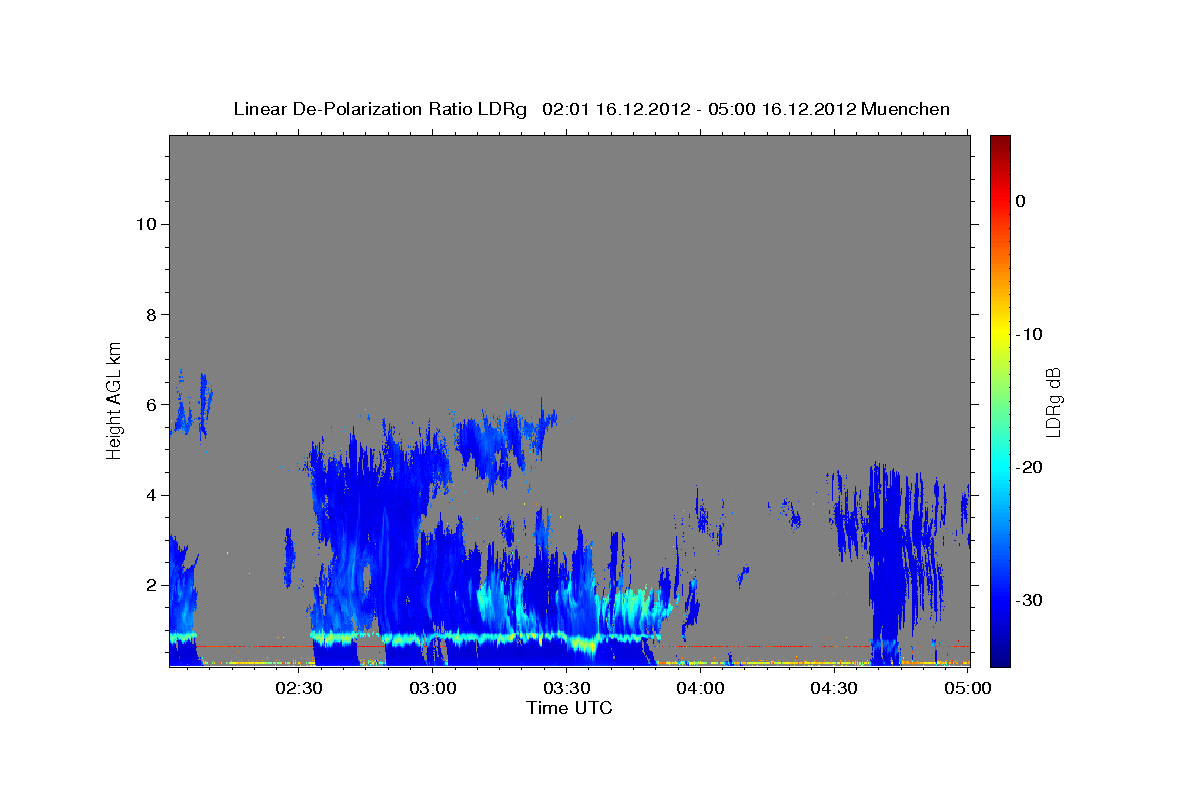This screenshot has height=800, width=1200.
Task: Click the 04:00 time tick label
Action: point(700,688)
